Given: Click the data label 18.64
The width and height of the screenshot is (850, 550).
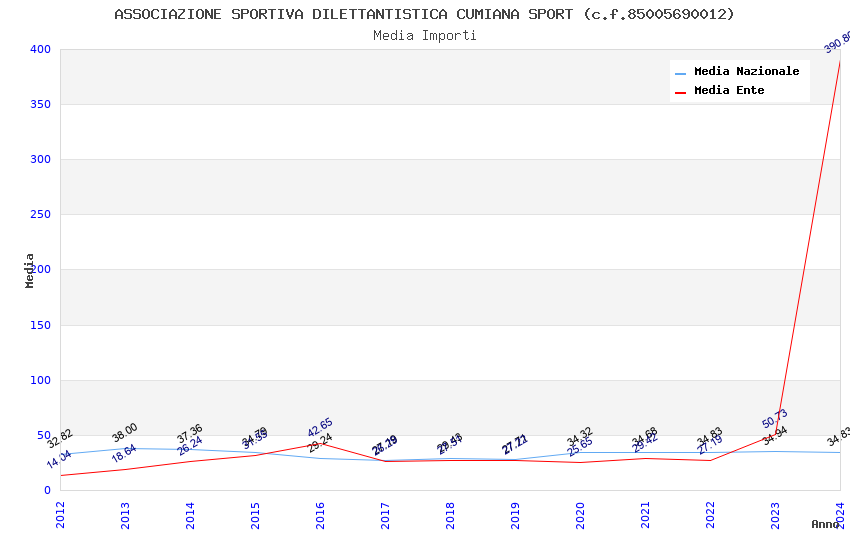Looking at the screenshot, I should point(124,453).
